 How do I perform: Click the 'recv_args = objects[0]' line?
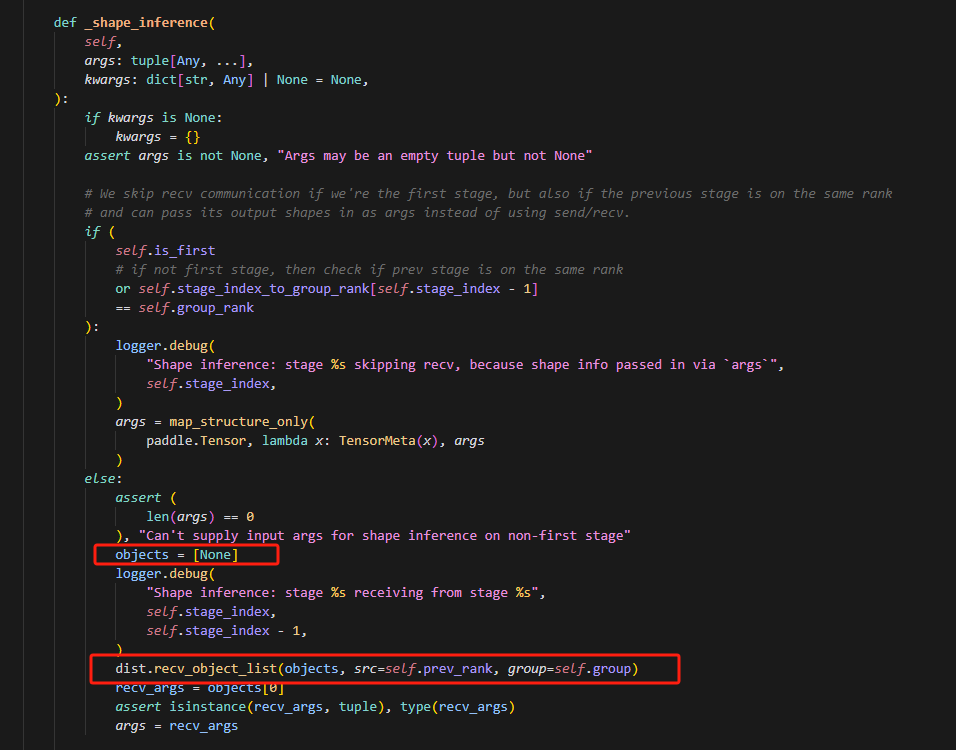pyautogui.click(x=199, y=687)
